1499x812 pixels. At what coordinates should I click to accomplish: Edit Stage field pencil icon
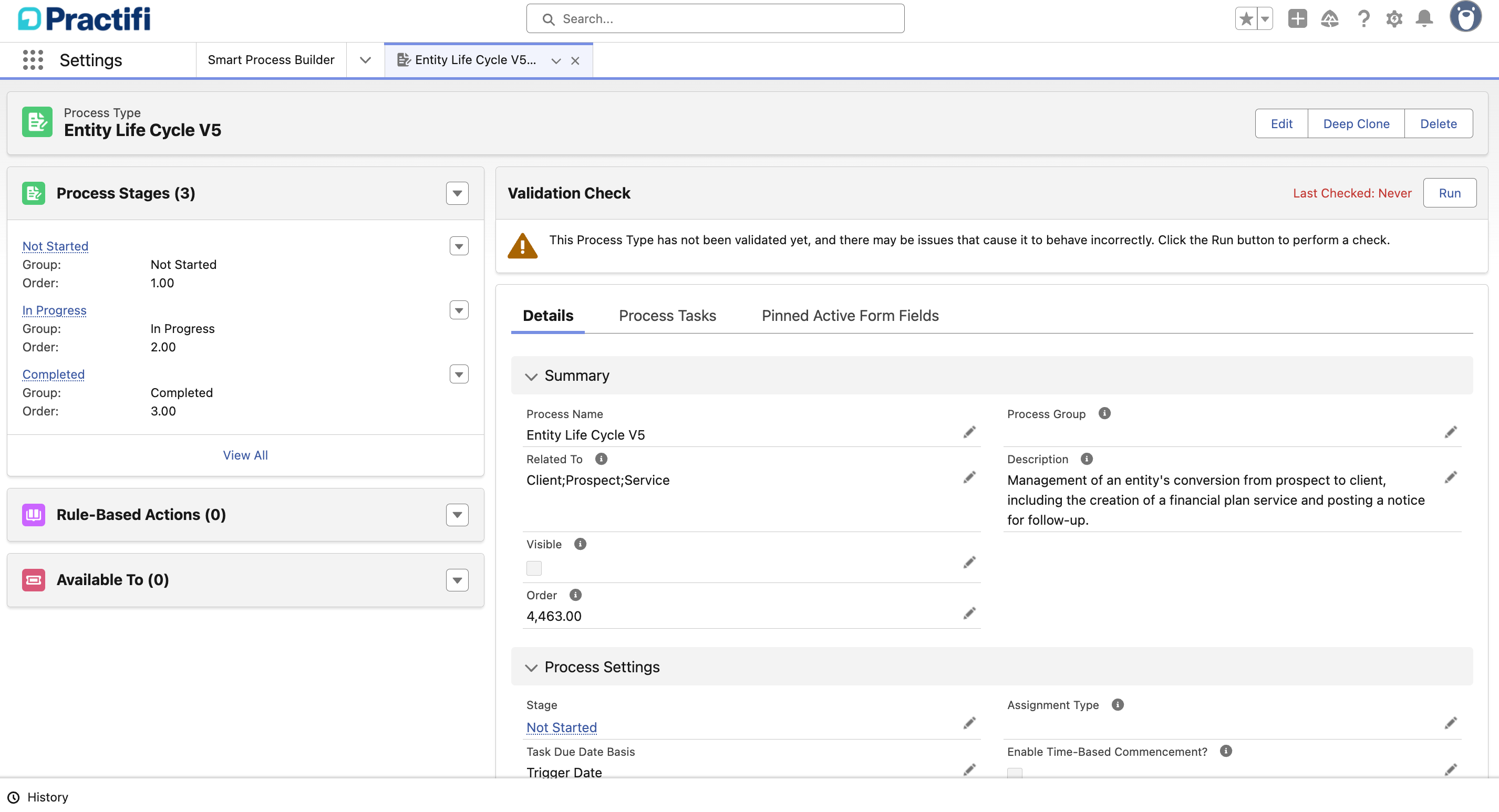[969, 723]
